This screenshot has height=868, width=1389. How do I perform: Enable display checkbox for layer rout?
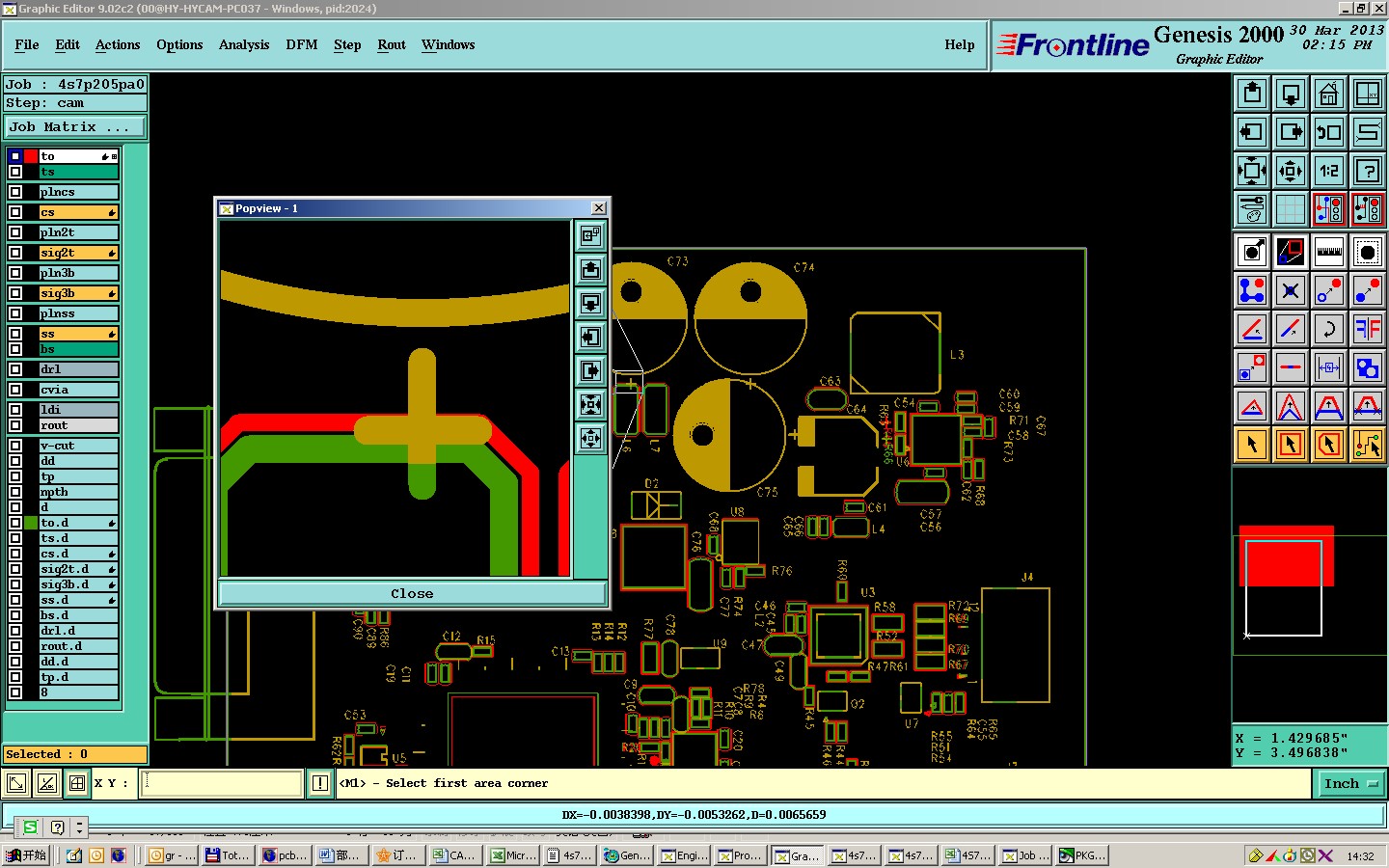[15, 425]
